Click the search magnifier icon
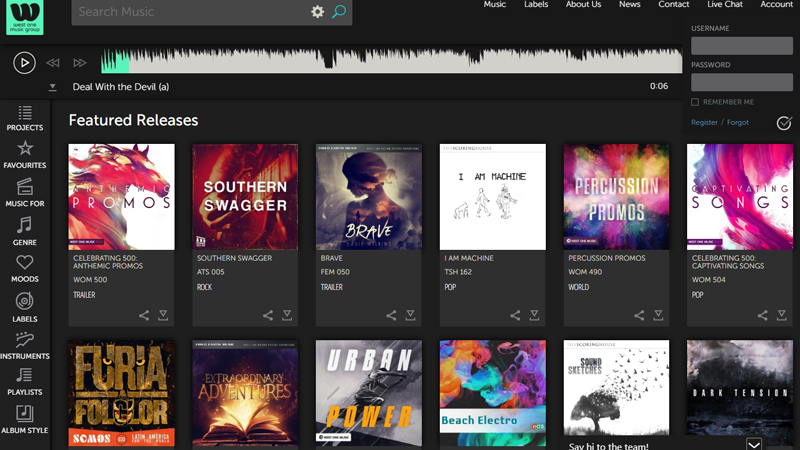The height and width of the screenshot is (450, 800). coord(339,11)
